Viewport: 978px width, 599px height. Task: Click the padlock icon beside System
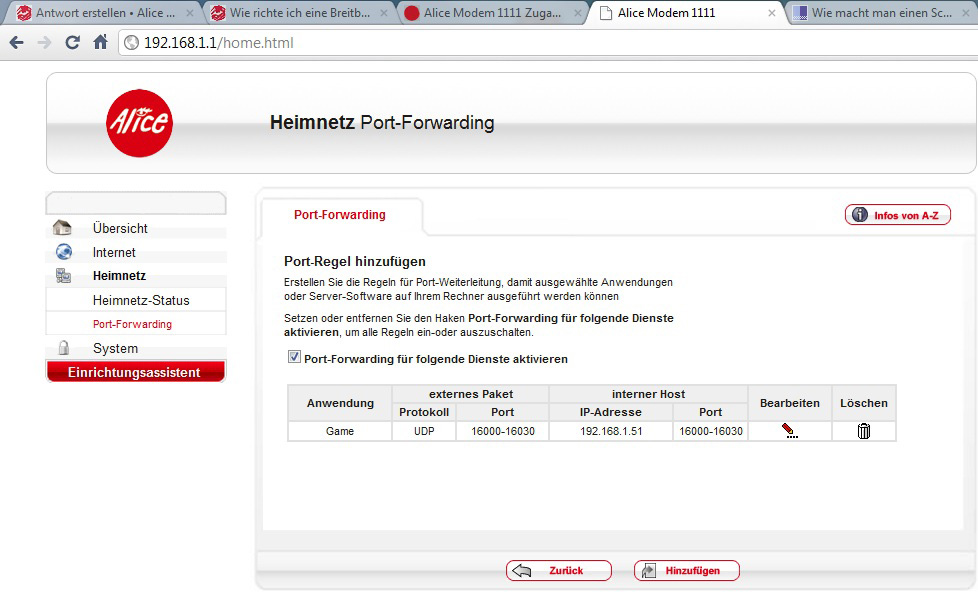[63, 348]
